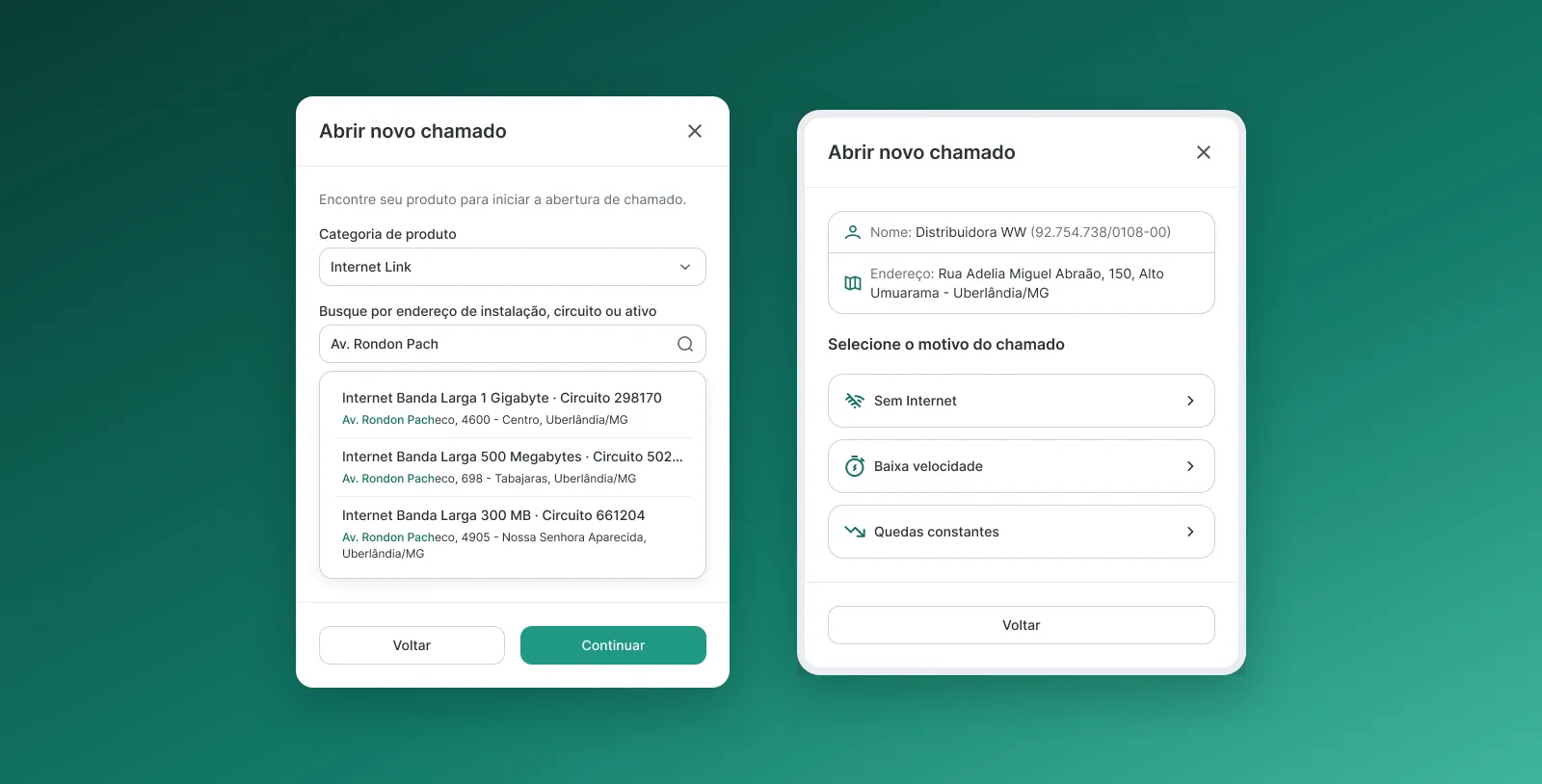Click the Selecione o motivo do chamado heading
Screen dimensions: 1542x784
point(946,344)
